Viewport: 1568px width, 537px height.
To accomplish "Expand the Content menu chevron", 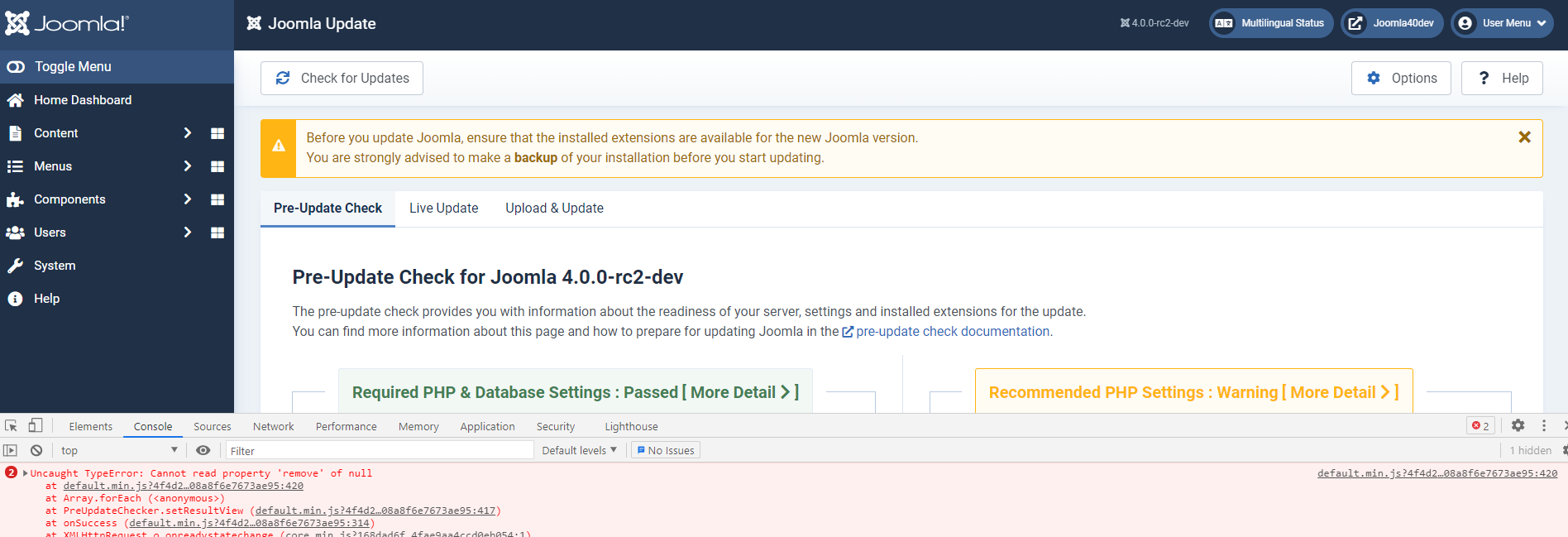I will tap(188, 133).
